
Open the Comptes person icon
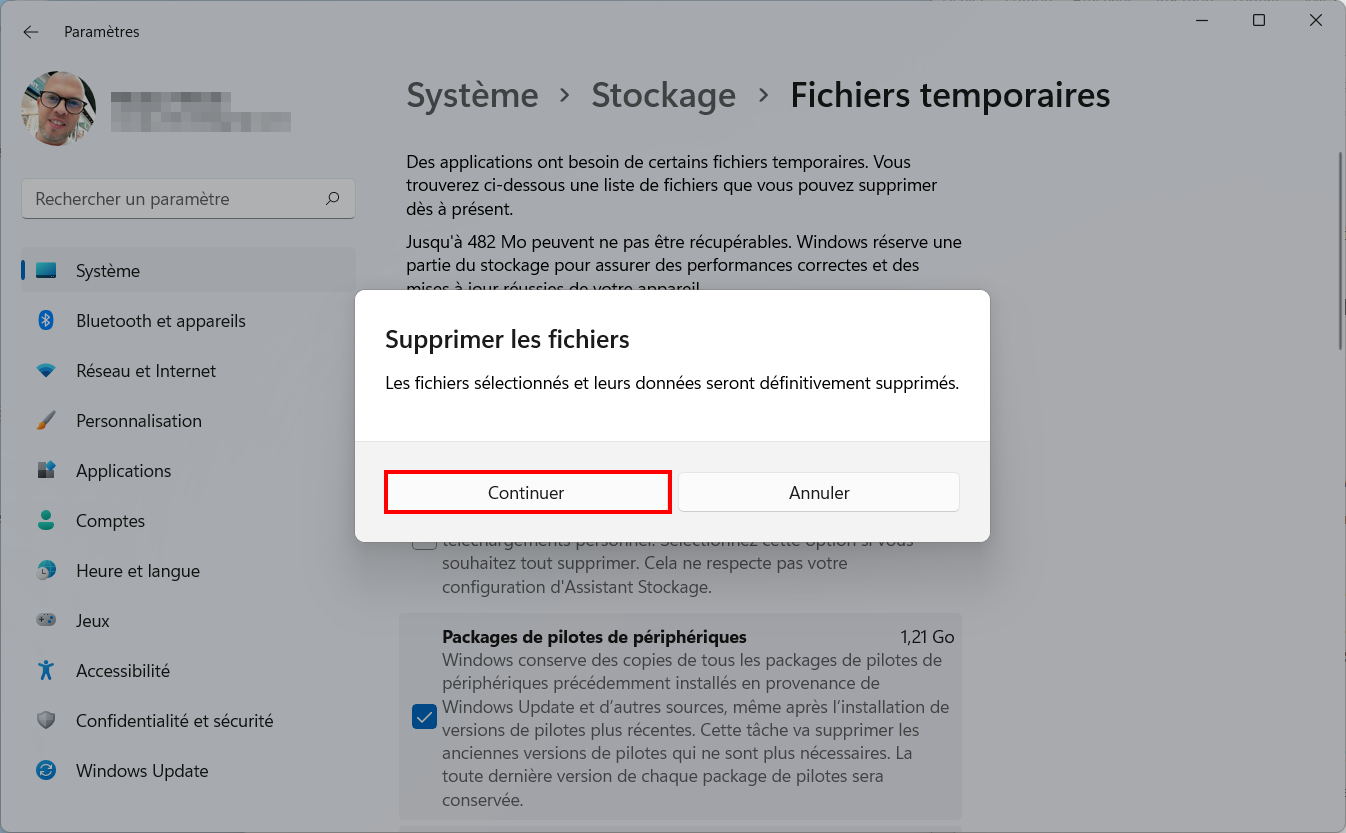coord(46,521)
